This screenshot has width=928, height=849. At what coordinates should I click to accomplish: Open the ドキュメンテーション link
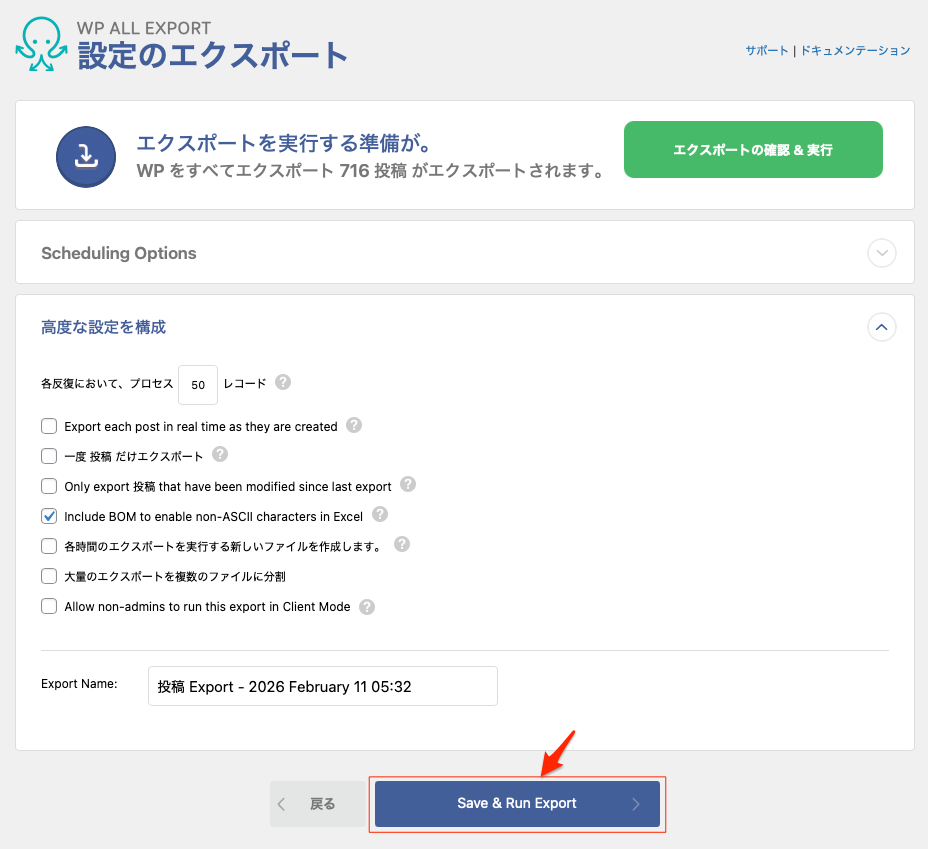[855, 50]
